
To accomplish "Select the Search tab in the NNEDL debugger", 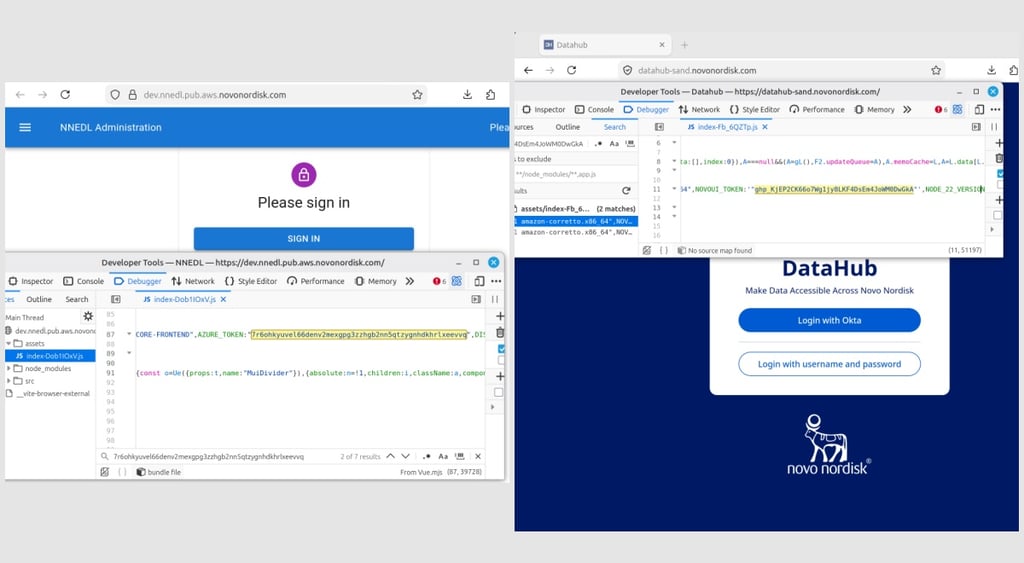I will click(76, 299).
